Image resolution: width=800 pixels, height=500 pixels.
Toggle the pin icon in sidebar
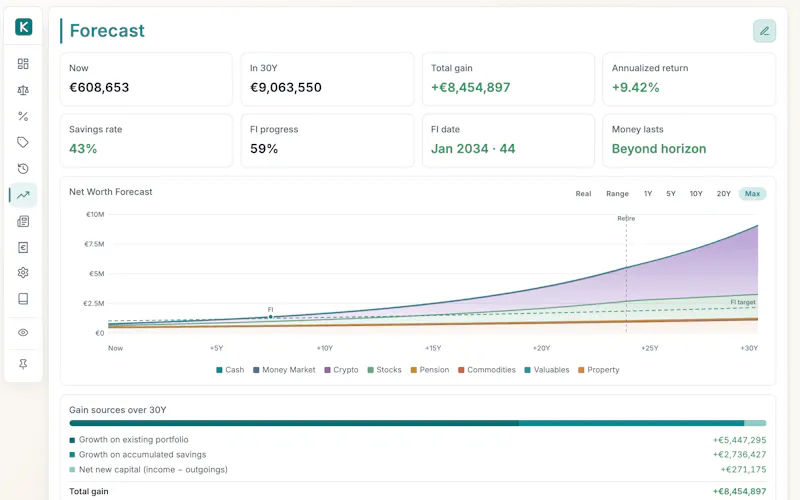[x=23, y=364]
